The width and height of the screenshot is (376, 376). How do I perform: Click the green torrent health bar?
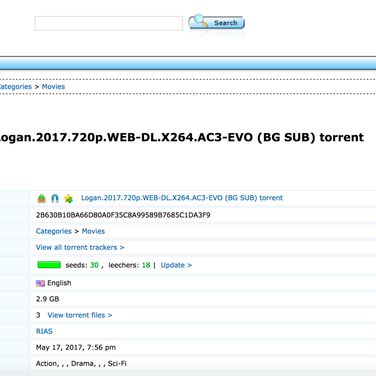click(x=49, y=265)
